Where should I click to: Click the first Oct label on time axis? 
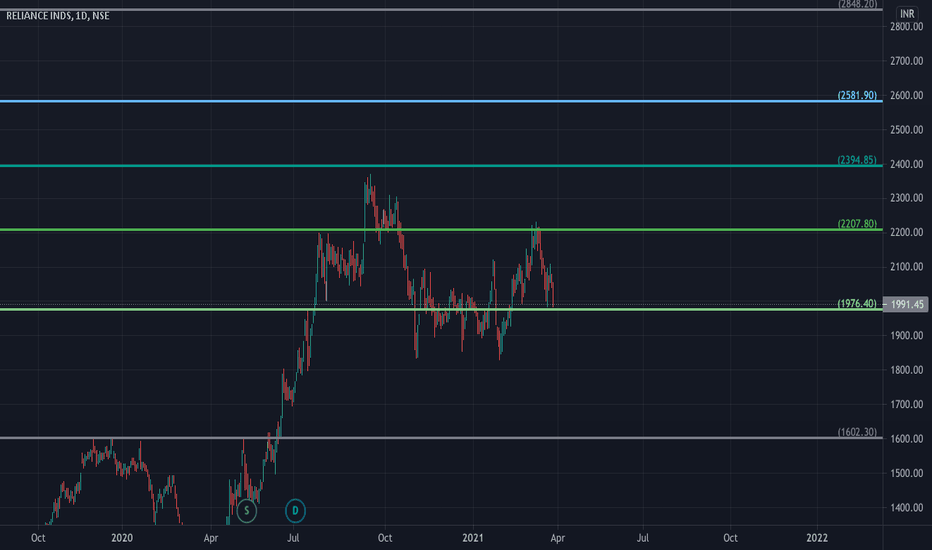click(x=38, y=538)
